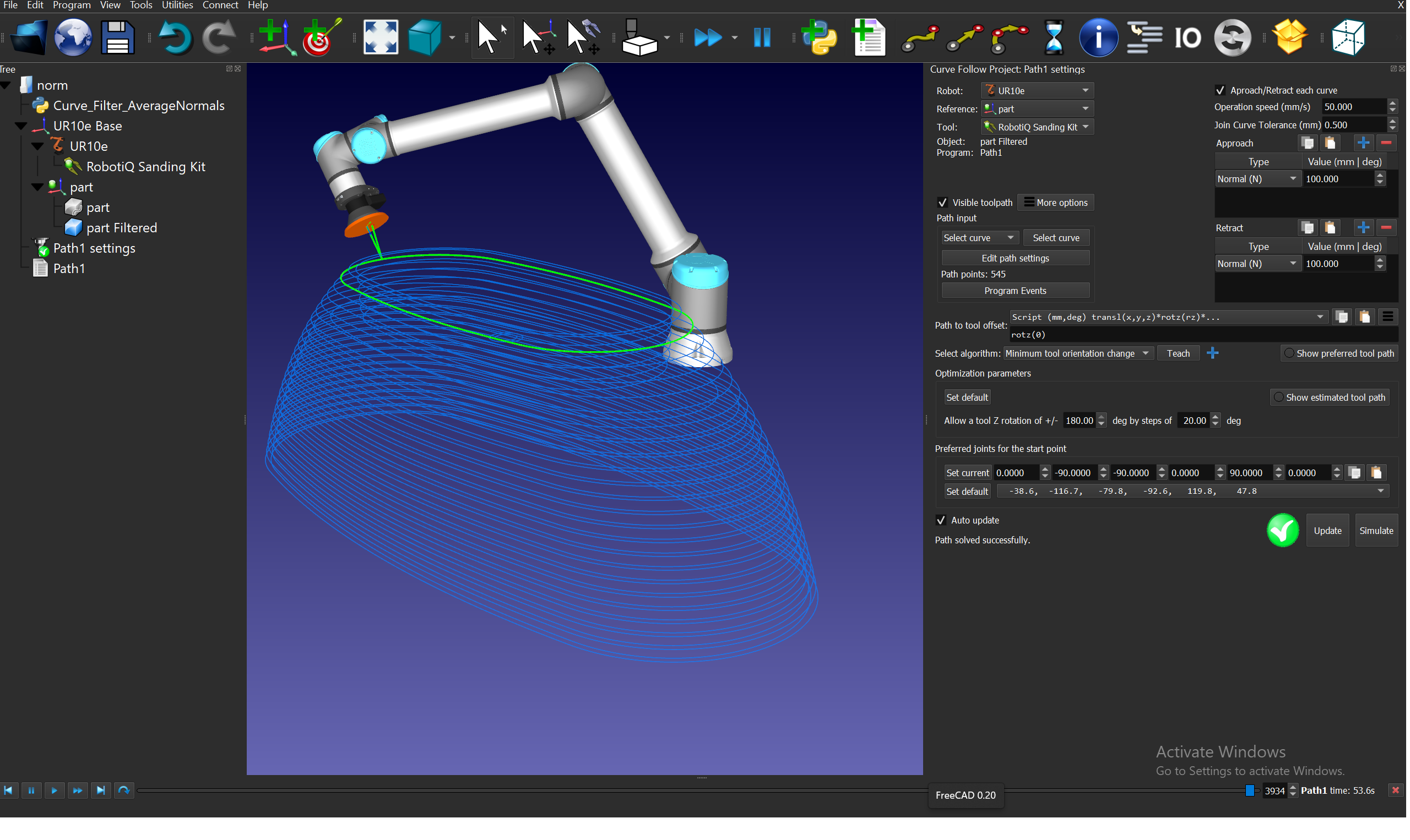This screenshot has width=1410, height=840.
Task: Collapse the UR10e Base tree node
Action: (21, 126)
